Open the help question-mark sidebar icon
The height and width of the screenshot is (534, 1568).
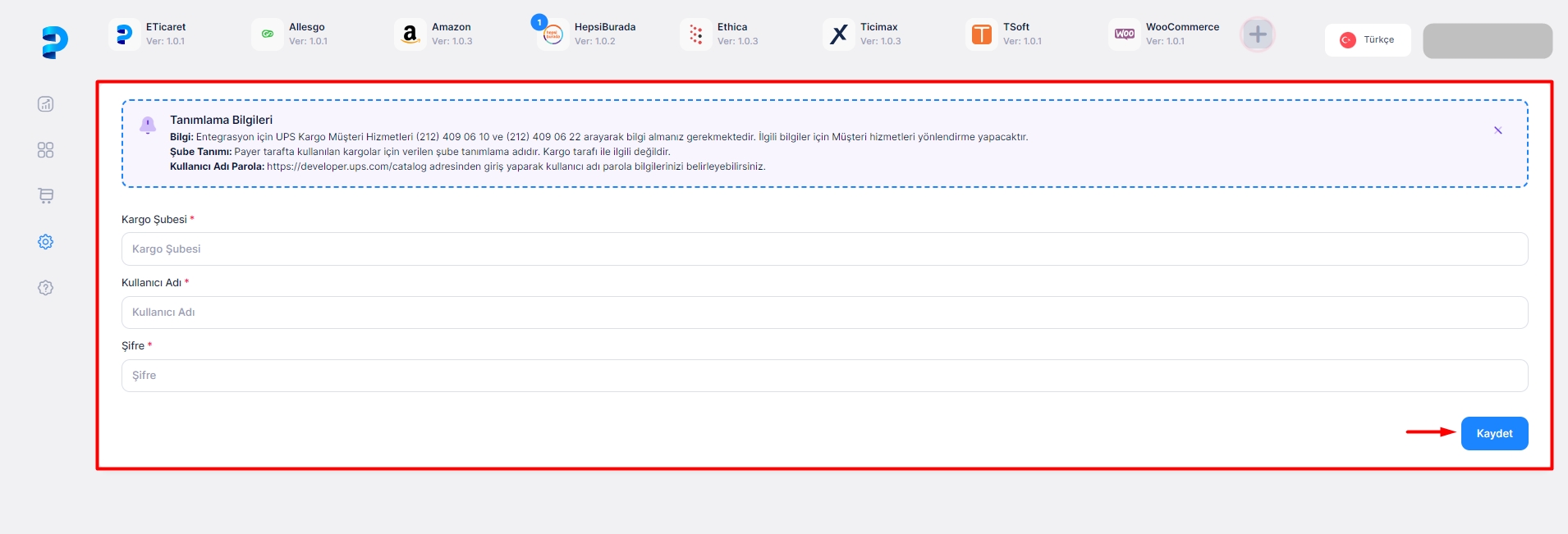46,288
